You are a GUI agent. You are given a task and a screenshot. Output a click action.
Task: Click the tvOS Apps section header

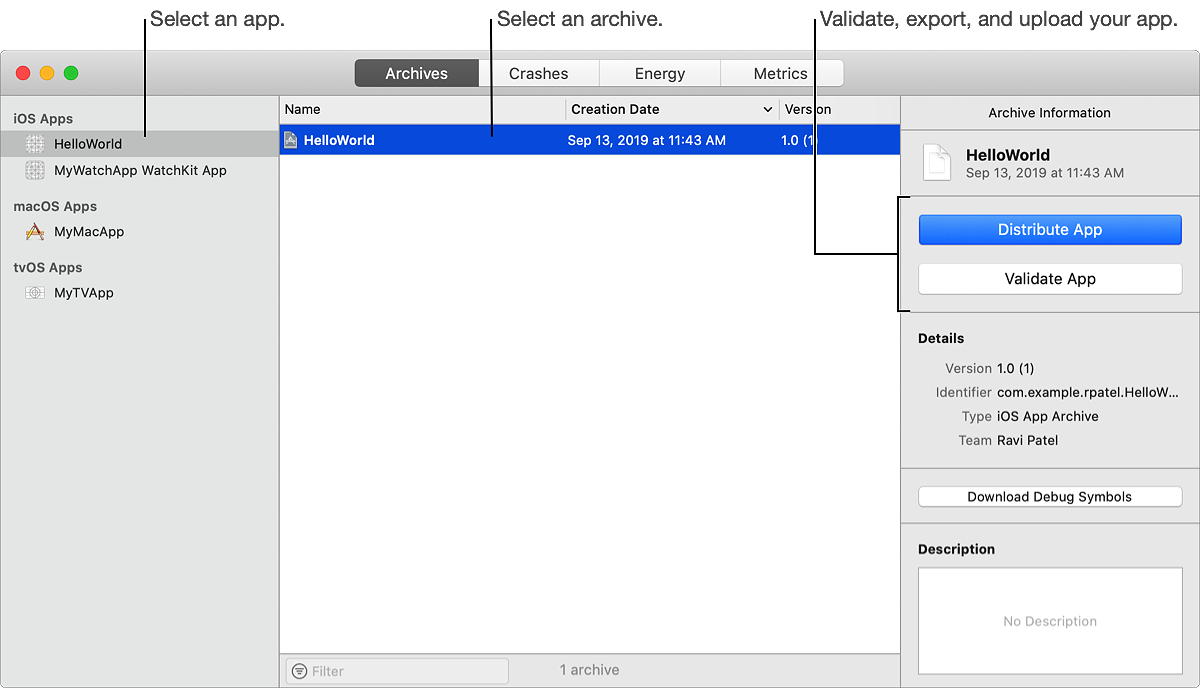point(48,268)
